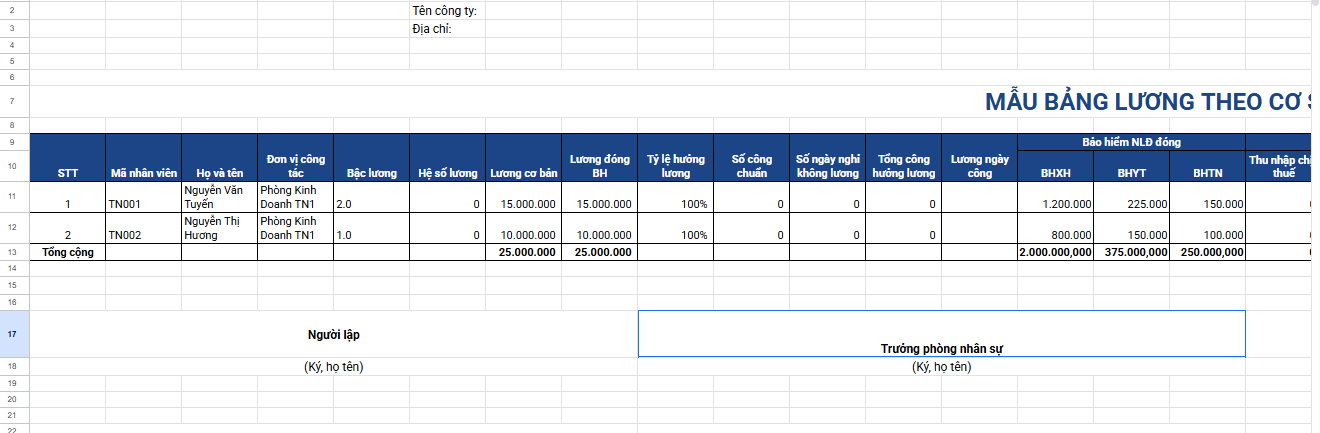Select the 'Hệ số lương' header cell
The width and height of the screenshot is (1320, 433).
pyautogui.click(x=448, y=157)
